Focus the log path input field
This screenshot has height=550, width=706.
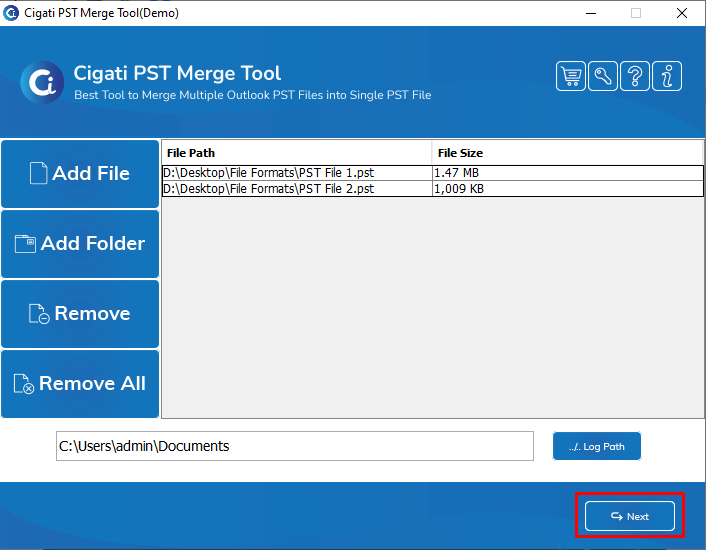(295, 446)
